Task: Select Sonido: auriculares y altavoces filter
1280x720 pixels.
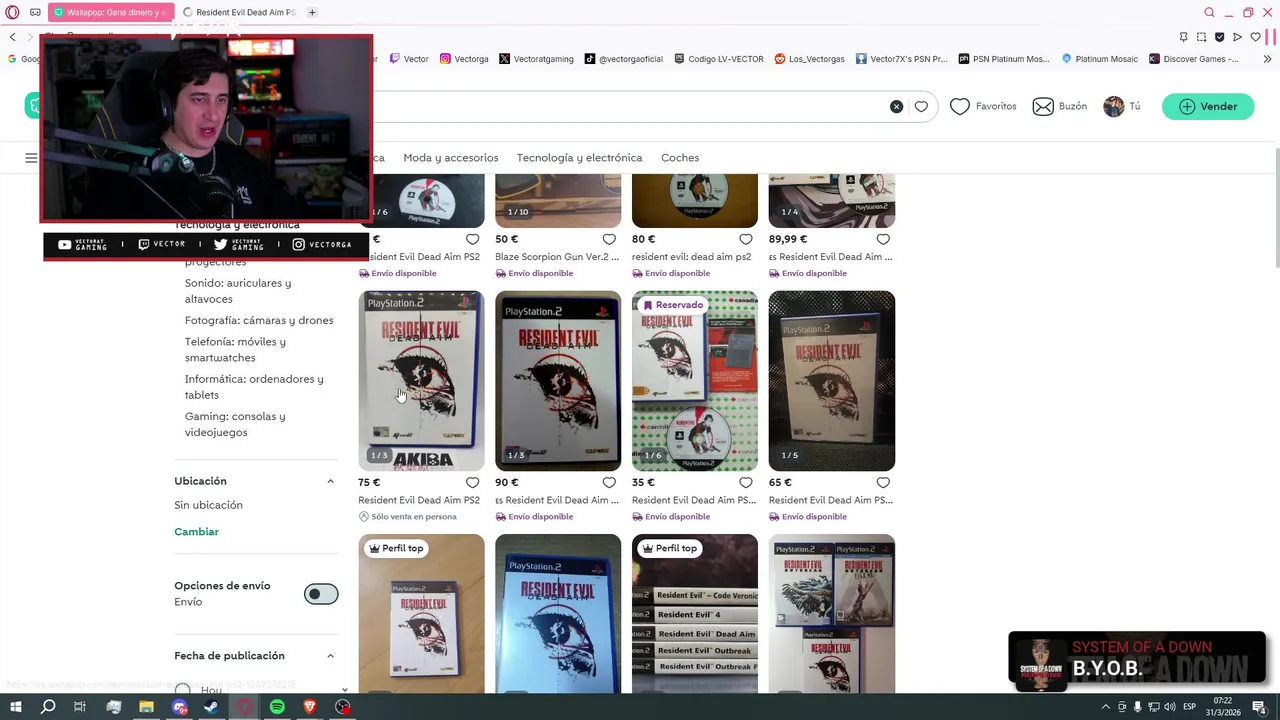Action: click(x=238, y=291)
